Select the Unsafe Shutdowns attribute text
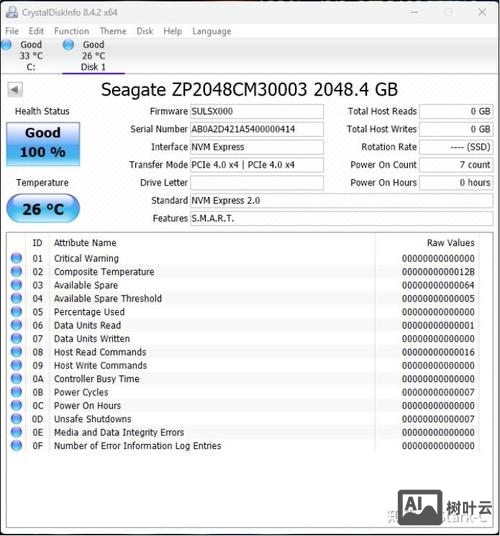The width and height of the screenshot is (500, 536). pos(93,419)
